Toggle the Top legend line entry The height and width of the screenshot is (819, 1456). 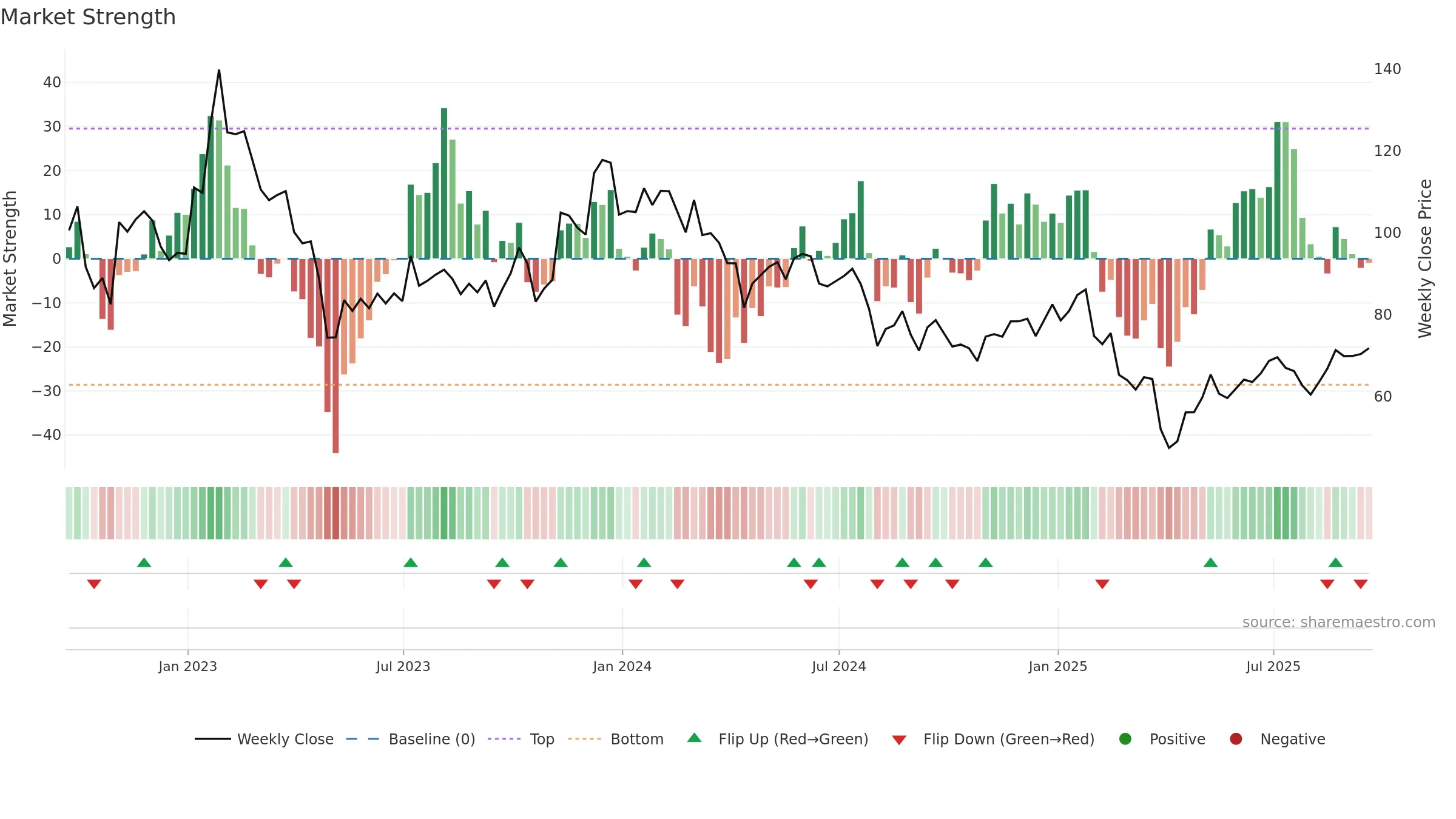point(521,739)
